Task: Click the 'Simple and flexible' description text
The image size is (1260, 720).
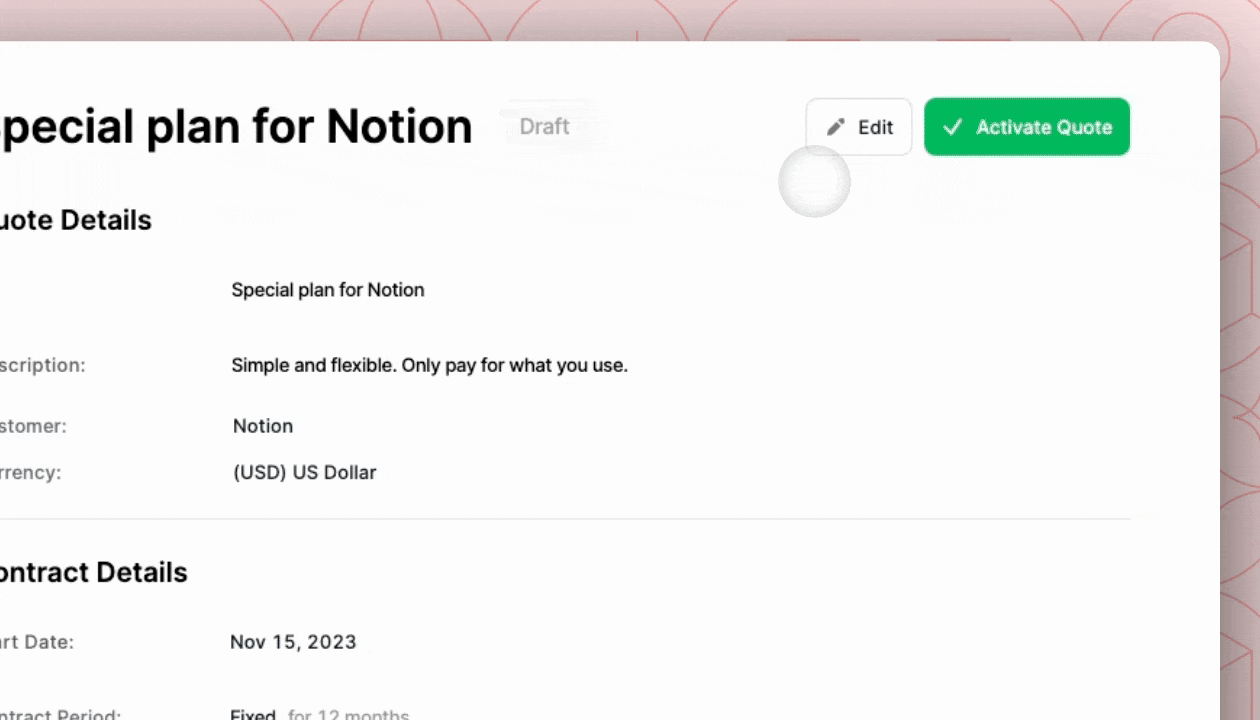Action: click(430, 366)
